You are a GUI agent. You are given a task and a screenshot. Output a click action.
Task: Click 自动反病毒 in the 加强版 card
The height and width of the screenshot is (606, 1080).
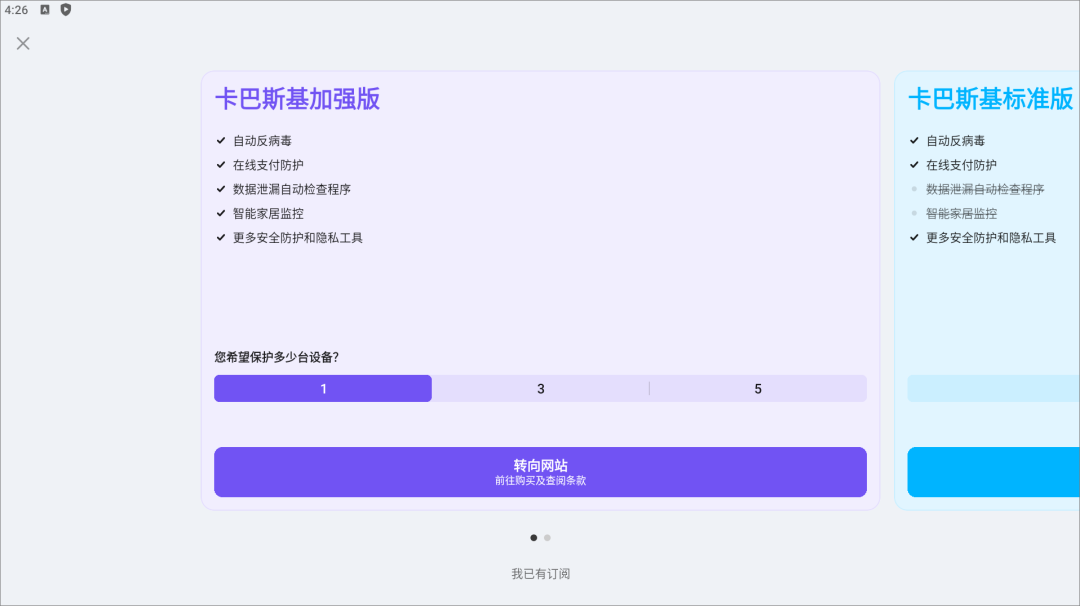click(x=262, y=141)
